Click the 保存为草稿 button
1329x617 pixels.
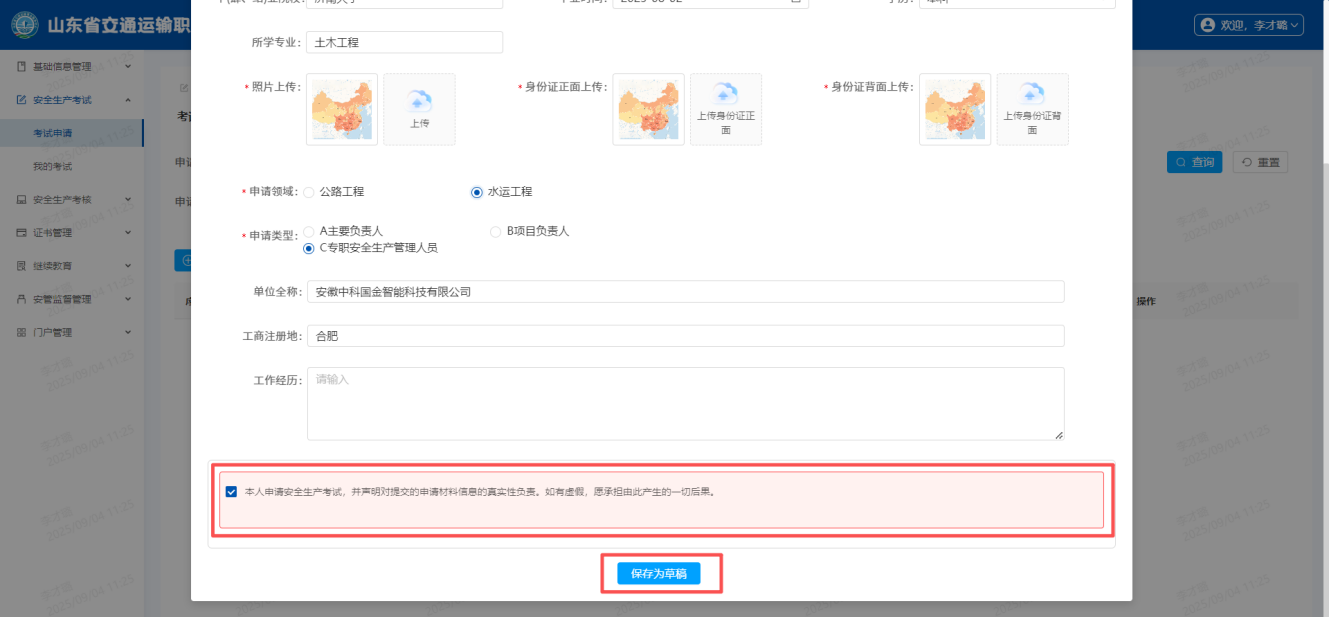click(659, 574)
